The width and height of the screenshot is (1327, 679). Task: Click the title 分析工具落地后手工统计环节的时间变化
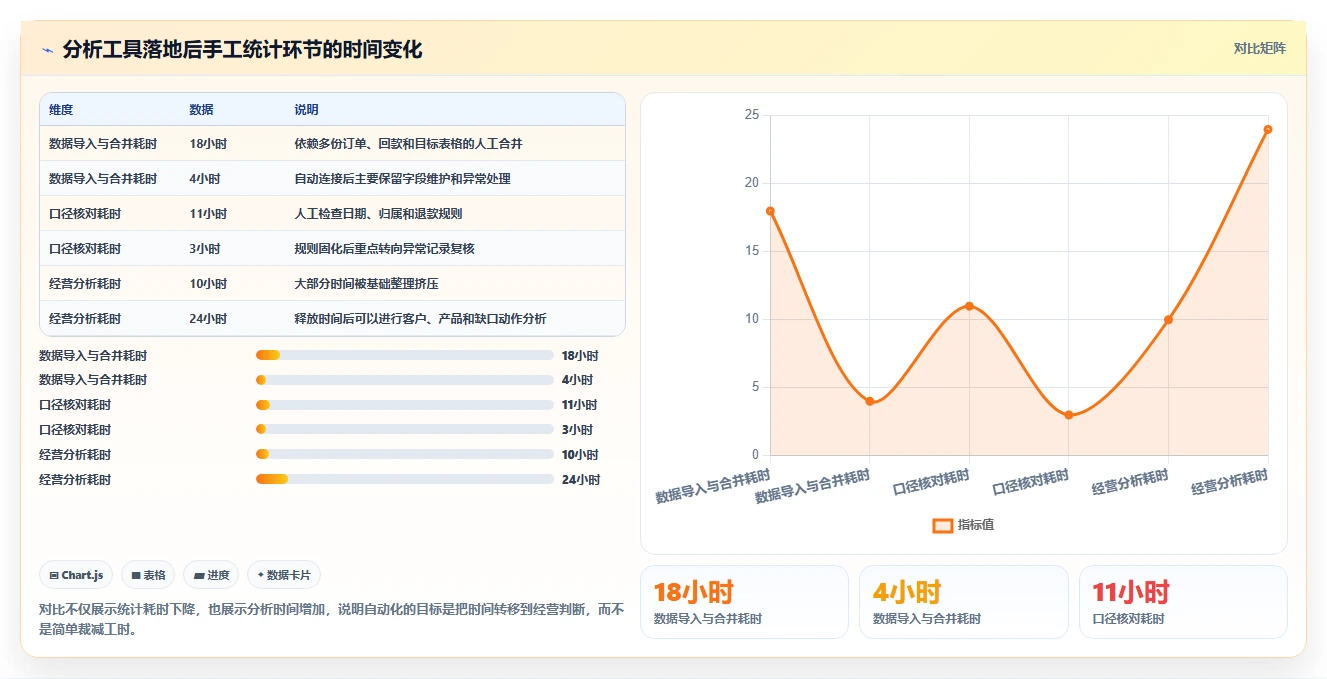(242, 49)
